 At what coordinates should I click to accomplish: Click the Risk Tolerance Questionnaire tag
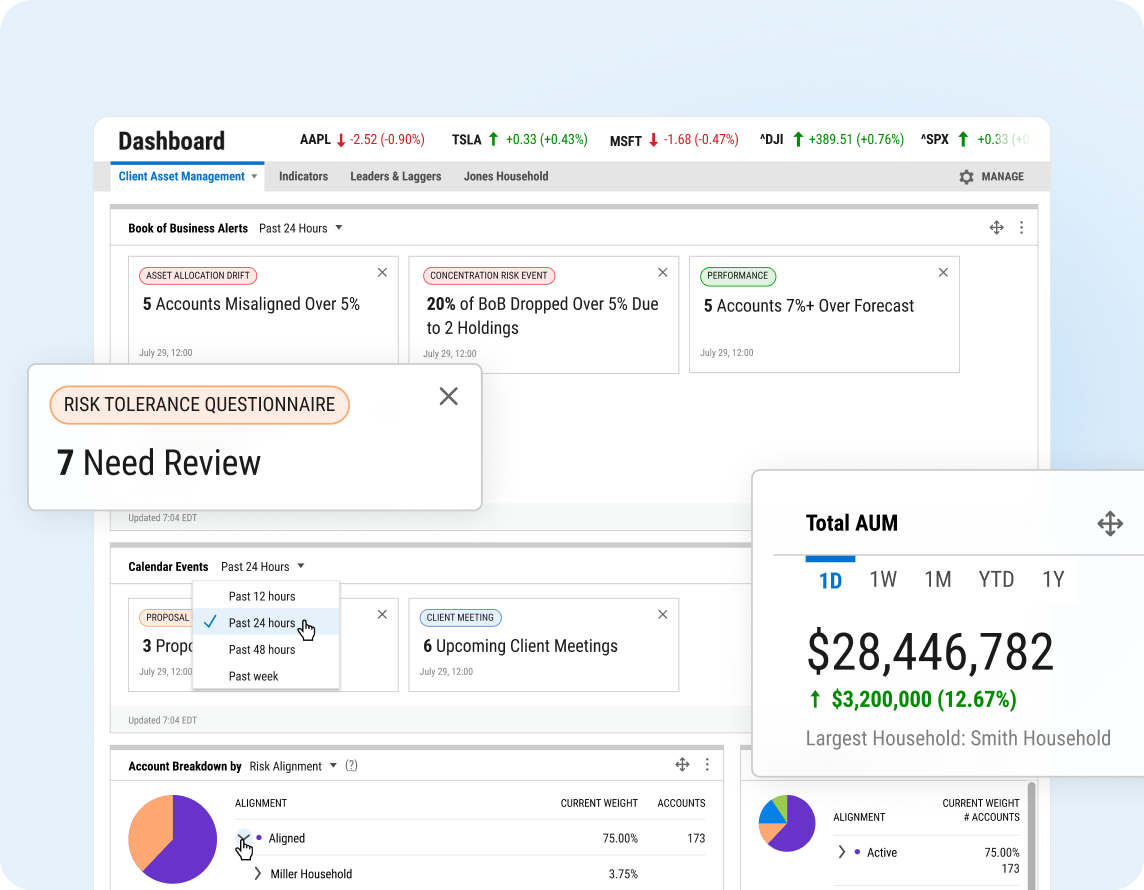(199, 405)
